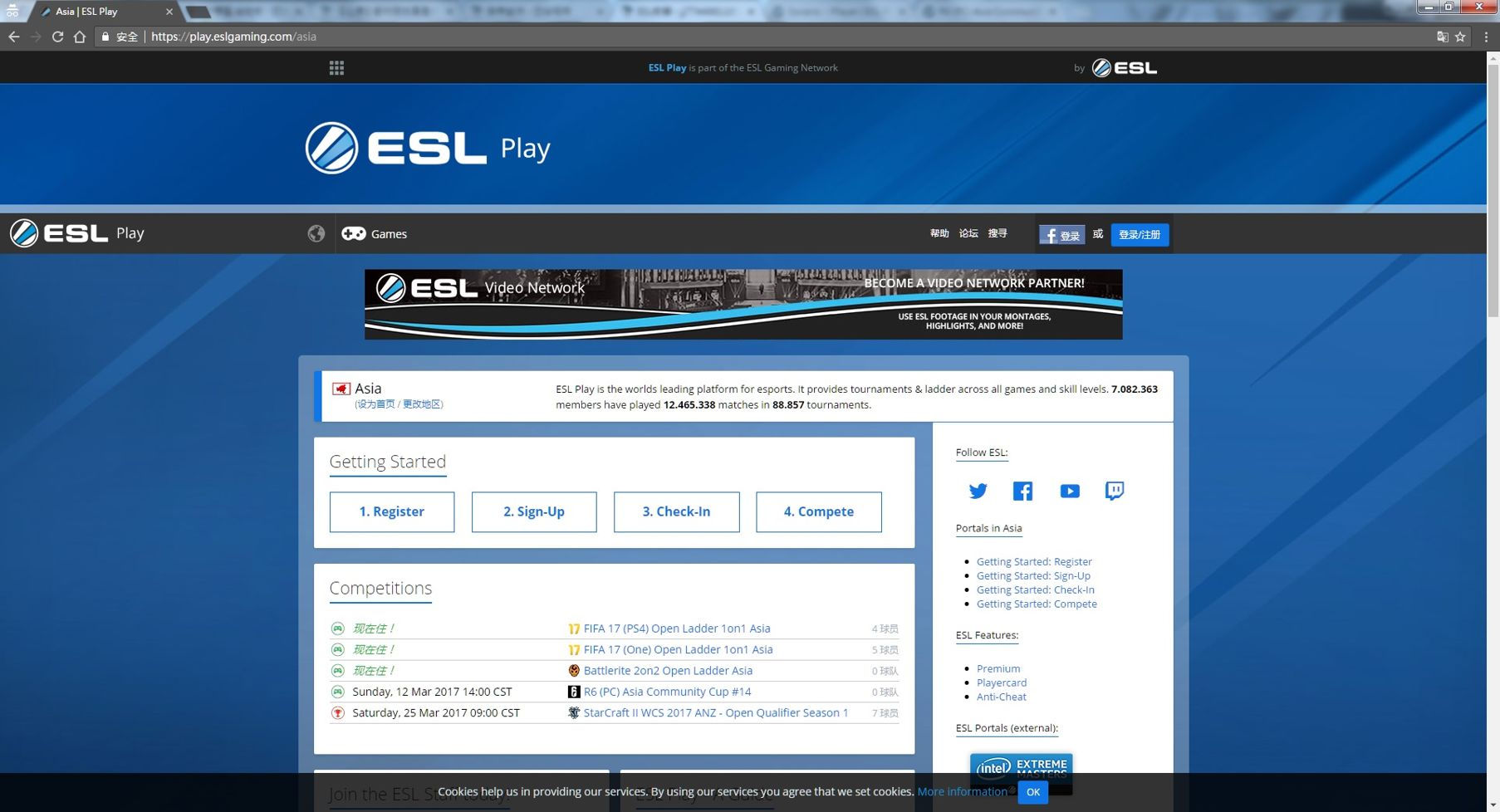Open ESL Twitch channel icon
1500x812 pixels.
pyautogui.click(x=1115, y=491)
